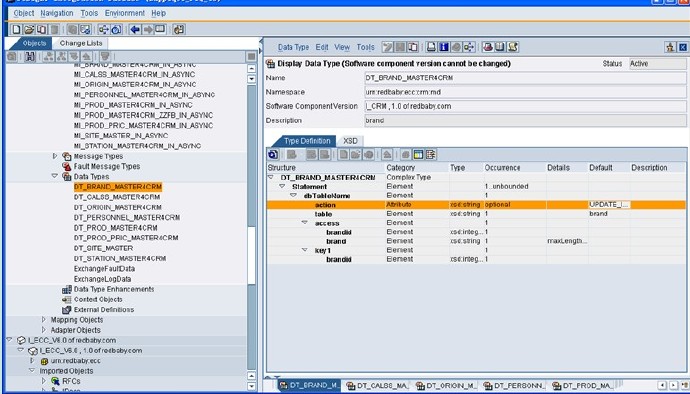Collapse the key1 element row
This screenshot has height=394, width=690.
(x=305, y=250)
